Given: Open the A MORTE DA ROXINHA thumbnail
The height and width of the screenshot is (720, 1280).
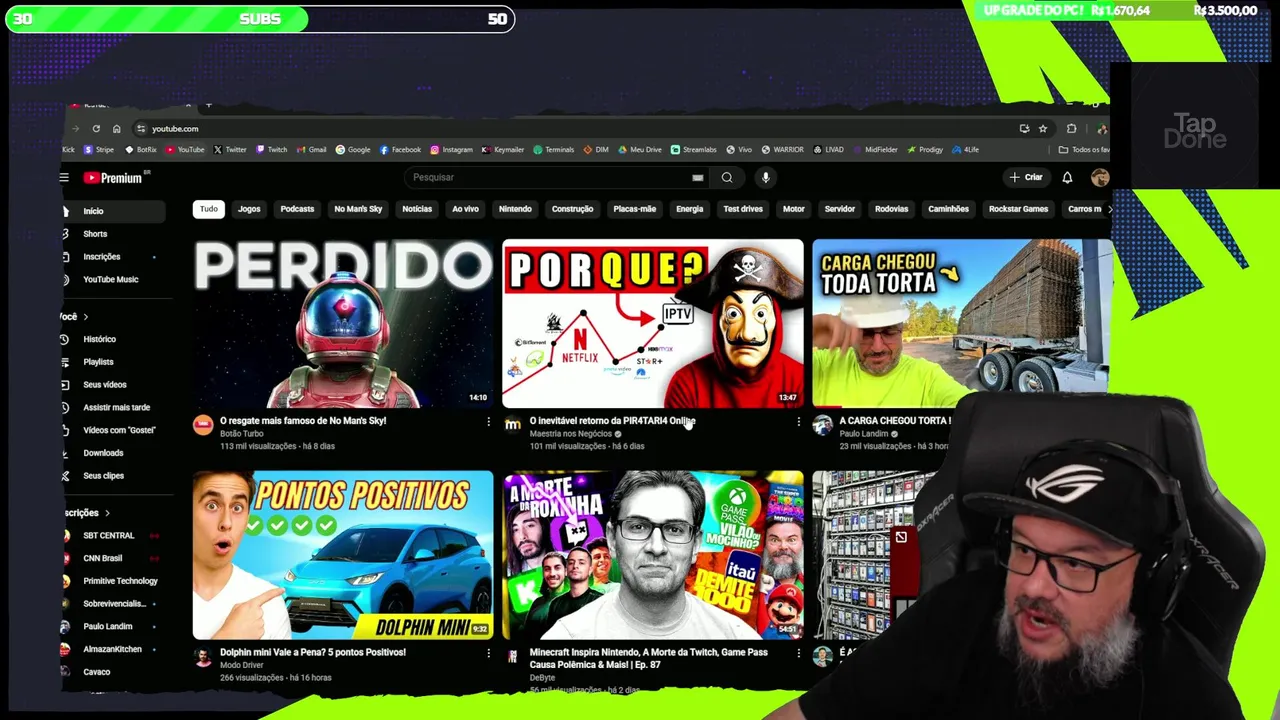Looking at the screenshot, I should pos(653,555).
